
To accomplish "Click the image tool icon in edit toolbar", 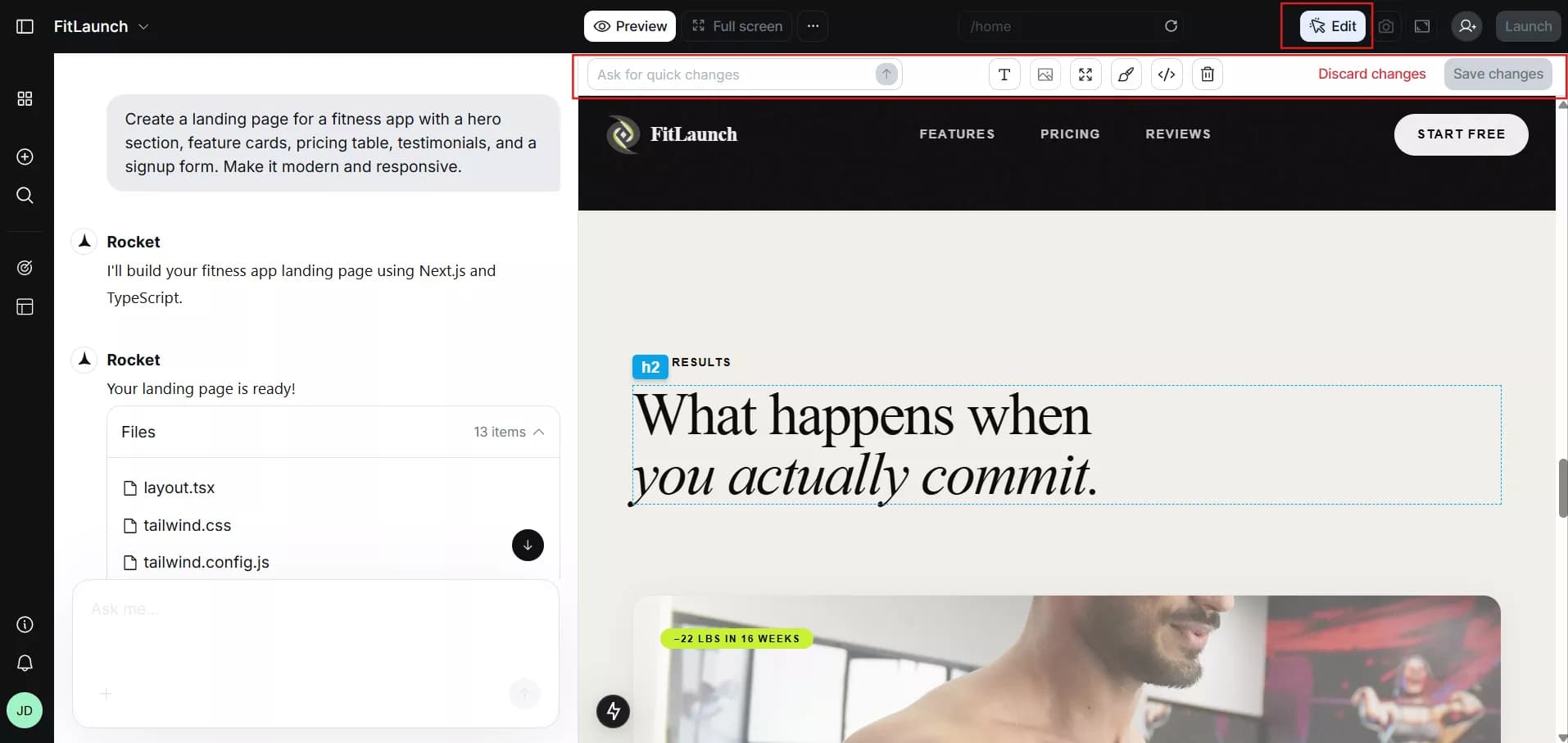I will pyautogui.click(x=1045, y=75).
